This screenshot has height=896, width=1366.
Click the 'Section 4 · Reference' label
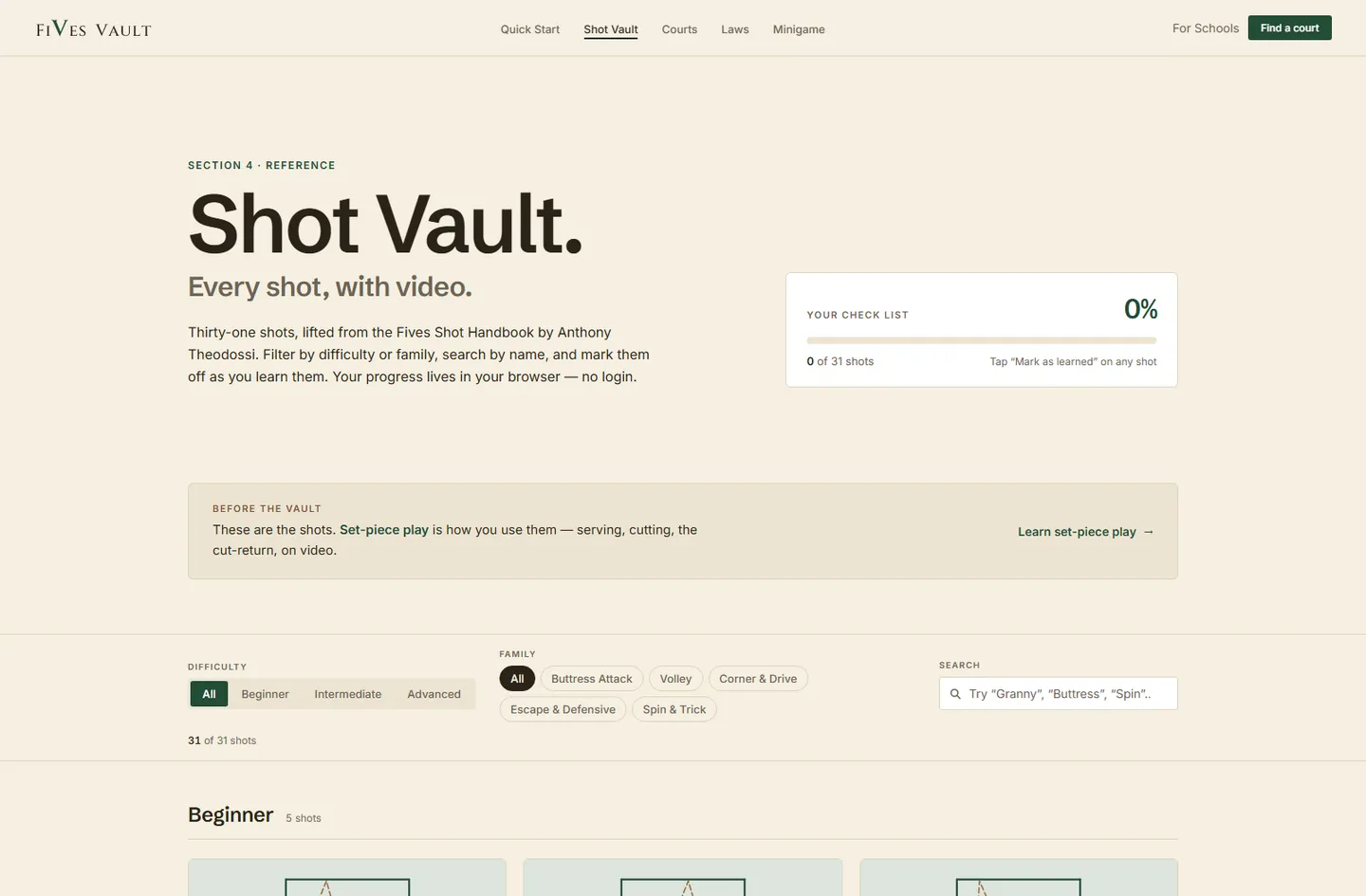pos(262,165)
